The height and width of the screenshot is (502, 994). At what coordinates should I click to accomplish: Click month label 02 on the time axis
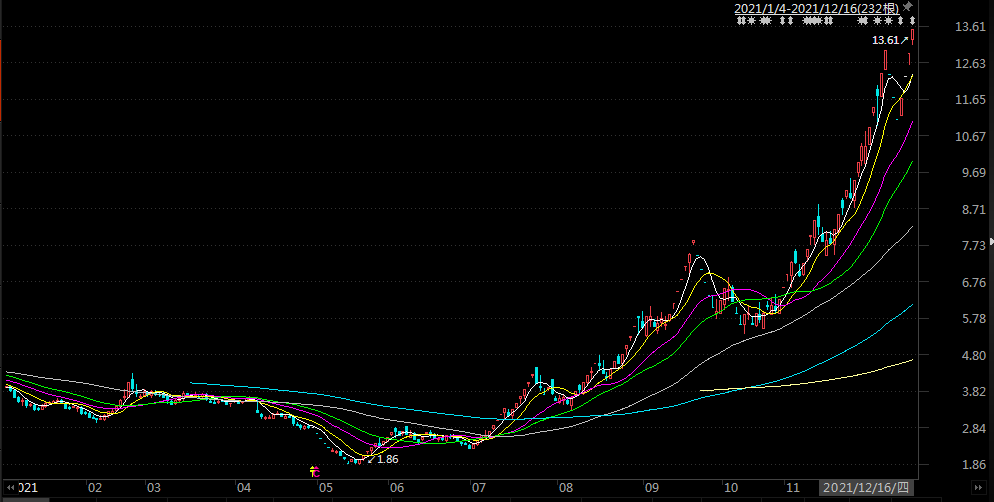tap(94, 487)
